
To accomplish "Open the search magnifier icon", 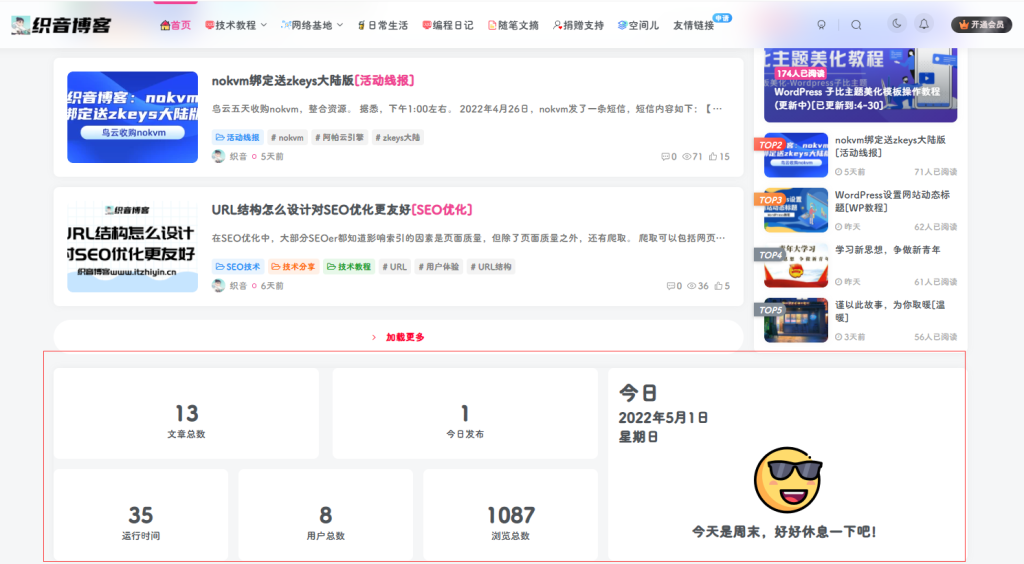I will coord(856,25).
